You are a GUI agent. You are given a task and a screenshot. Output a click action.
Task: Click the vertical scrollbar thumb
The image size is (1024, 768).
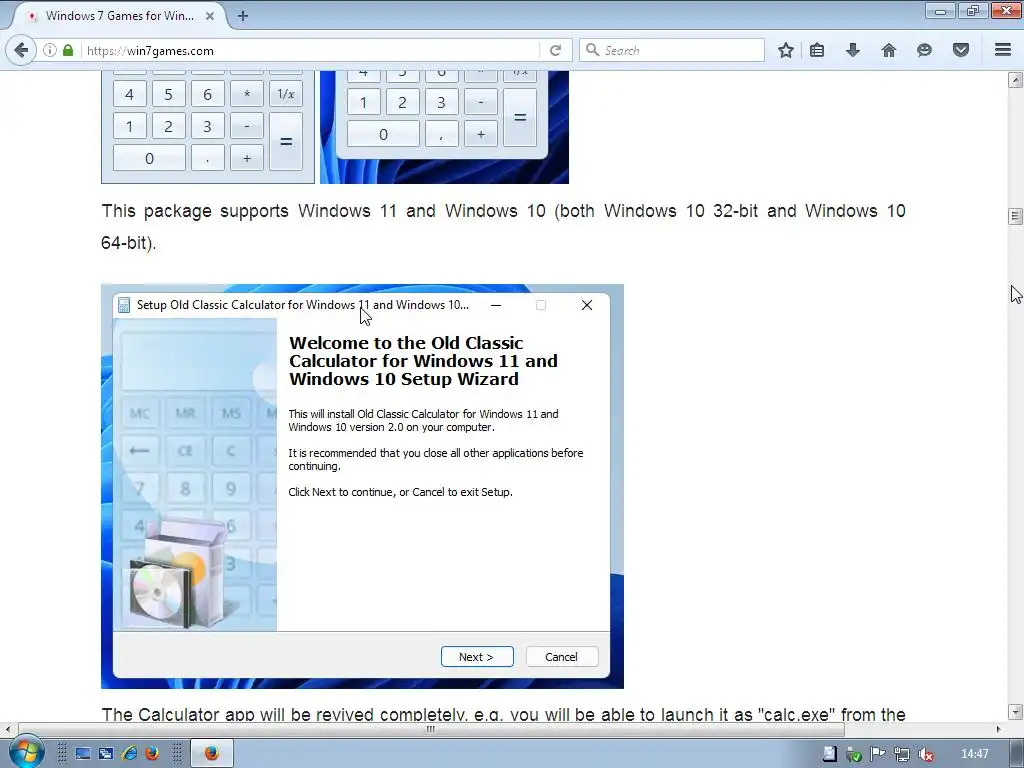tap(1016, 216)
